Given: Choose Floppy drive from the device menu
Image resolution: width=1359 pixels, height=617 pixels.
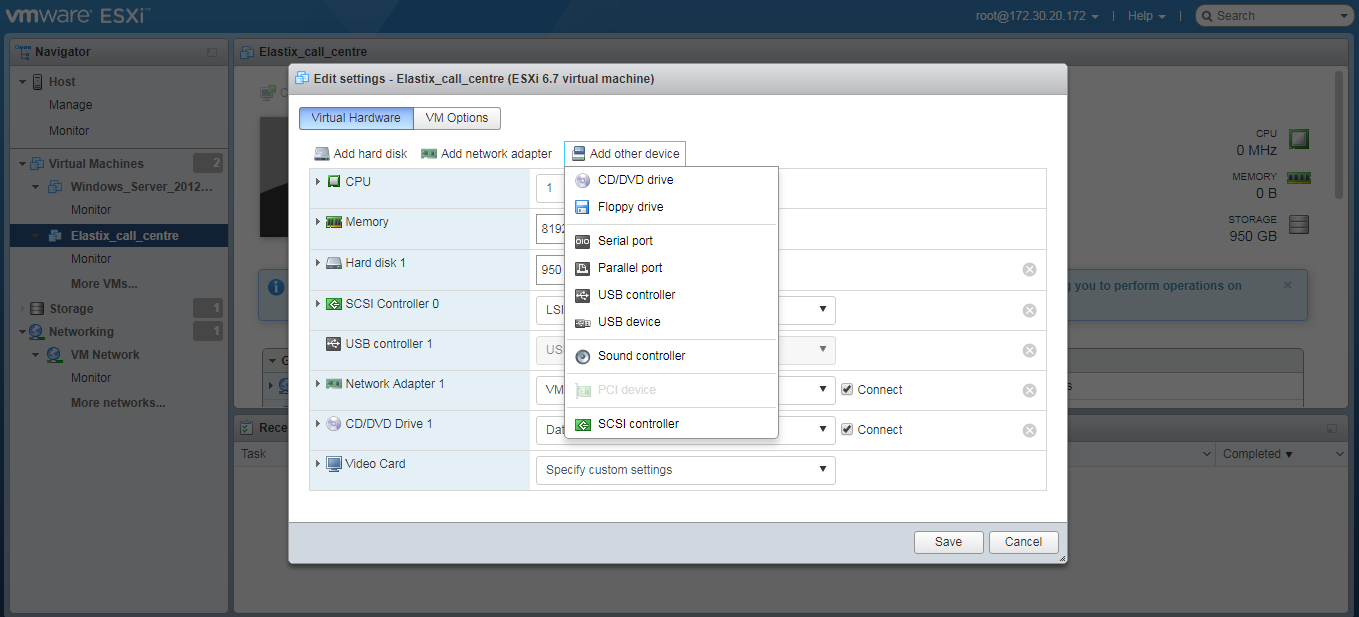Looking at the screenshot, I should click(671, 207).
